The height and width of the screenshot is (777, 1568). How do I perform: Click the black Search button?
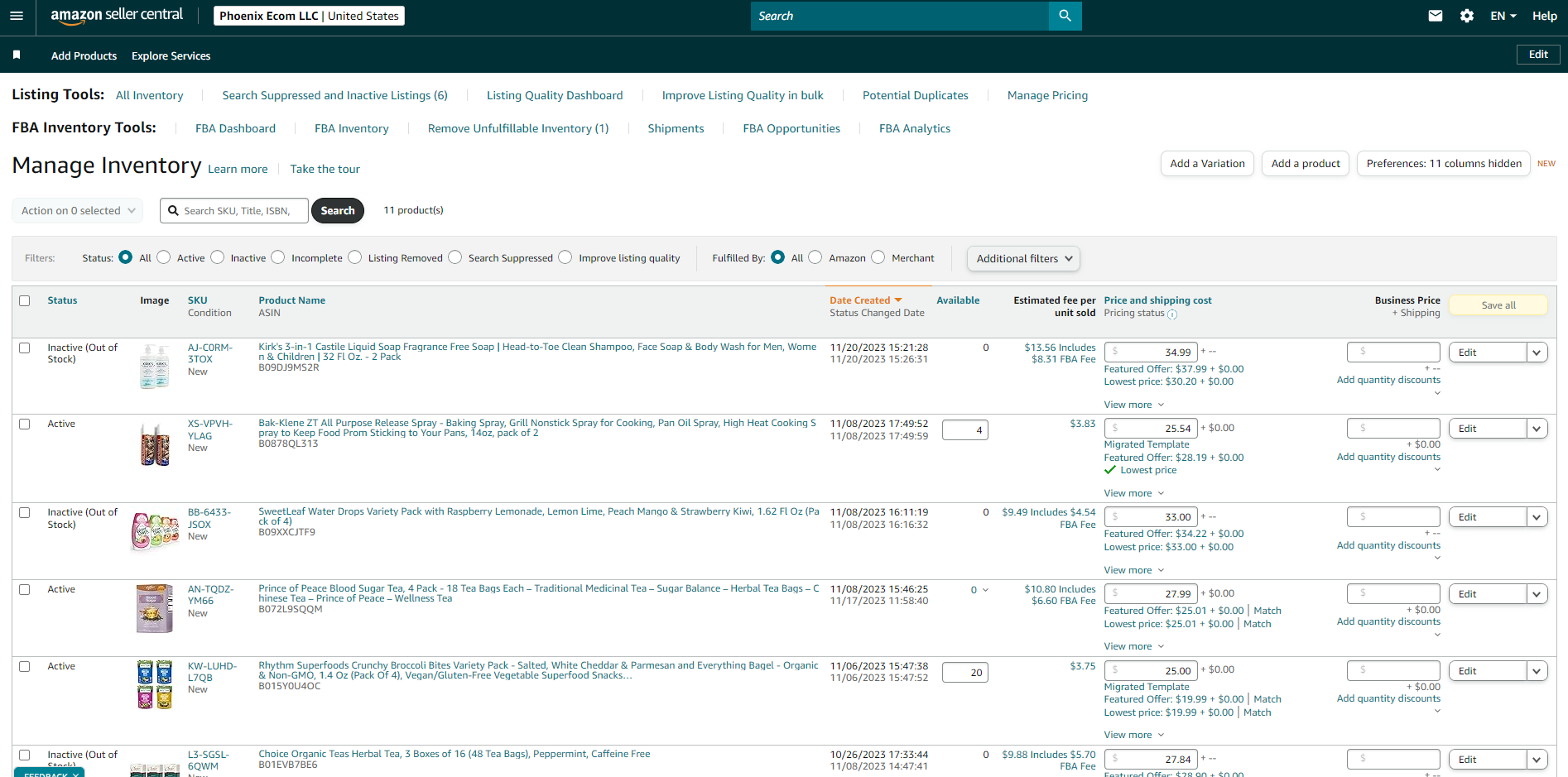338,210
